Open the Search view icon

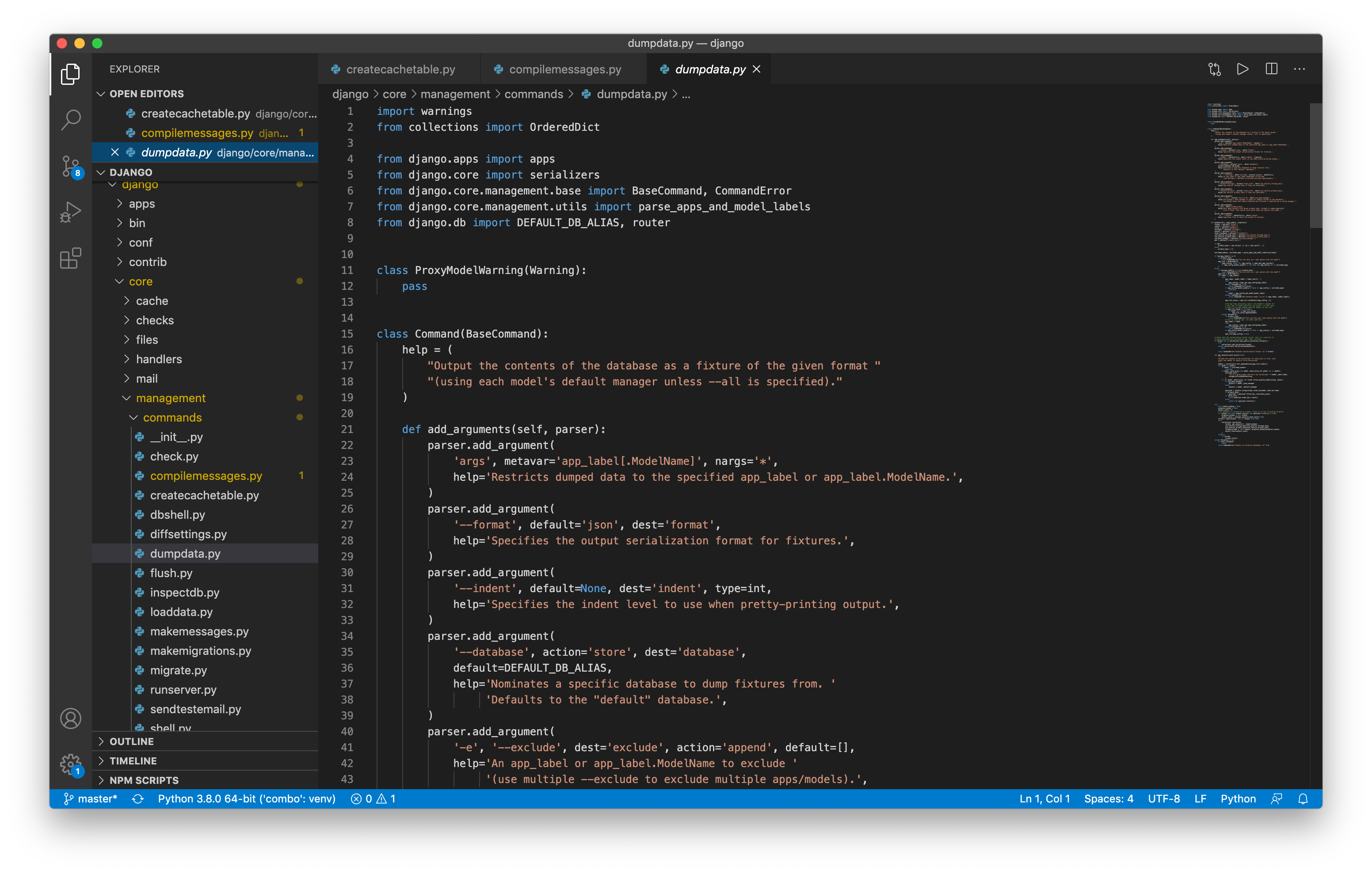(x=71, y=120)
